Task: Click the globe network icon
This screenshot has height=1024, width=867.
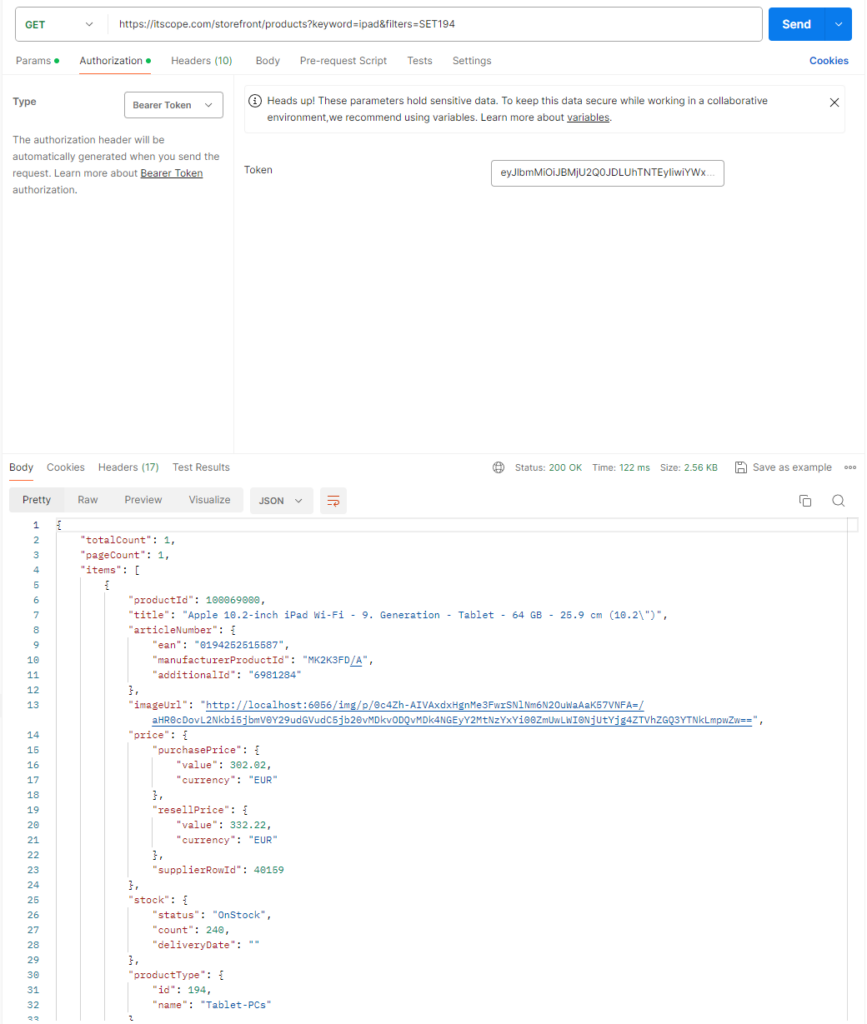Action: click(499, 468)
